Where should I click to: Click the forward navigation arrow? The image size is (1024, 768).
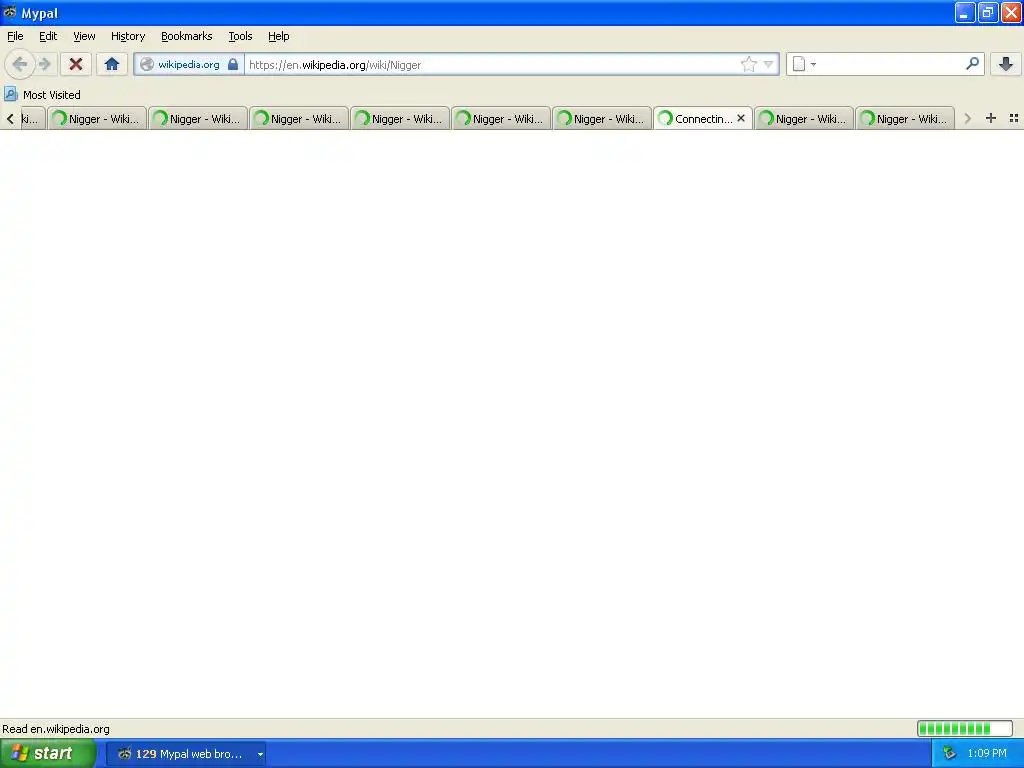pyautogui.click(x=45, y=64)
